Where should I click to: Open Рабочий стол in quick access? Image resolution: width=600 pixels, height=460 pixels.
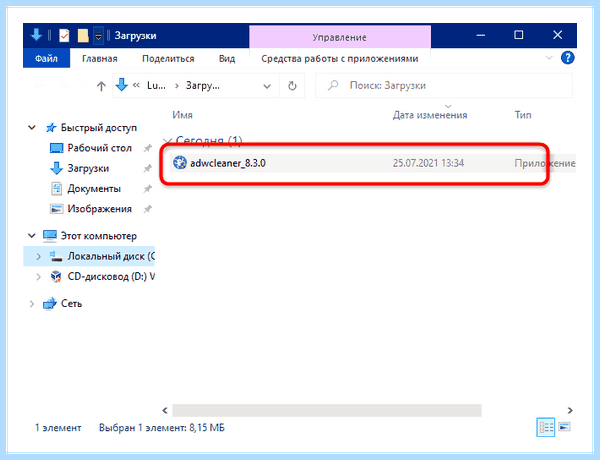(x=99, y=148)
